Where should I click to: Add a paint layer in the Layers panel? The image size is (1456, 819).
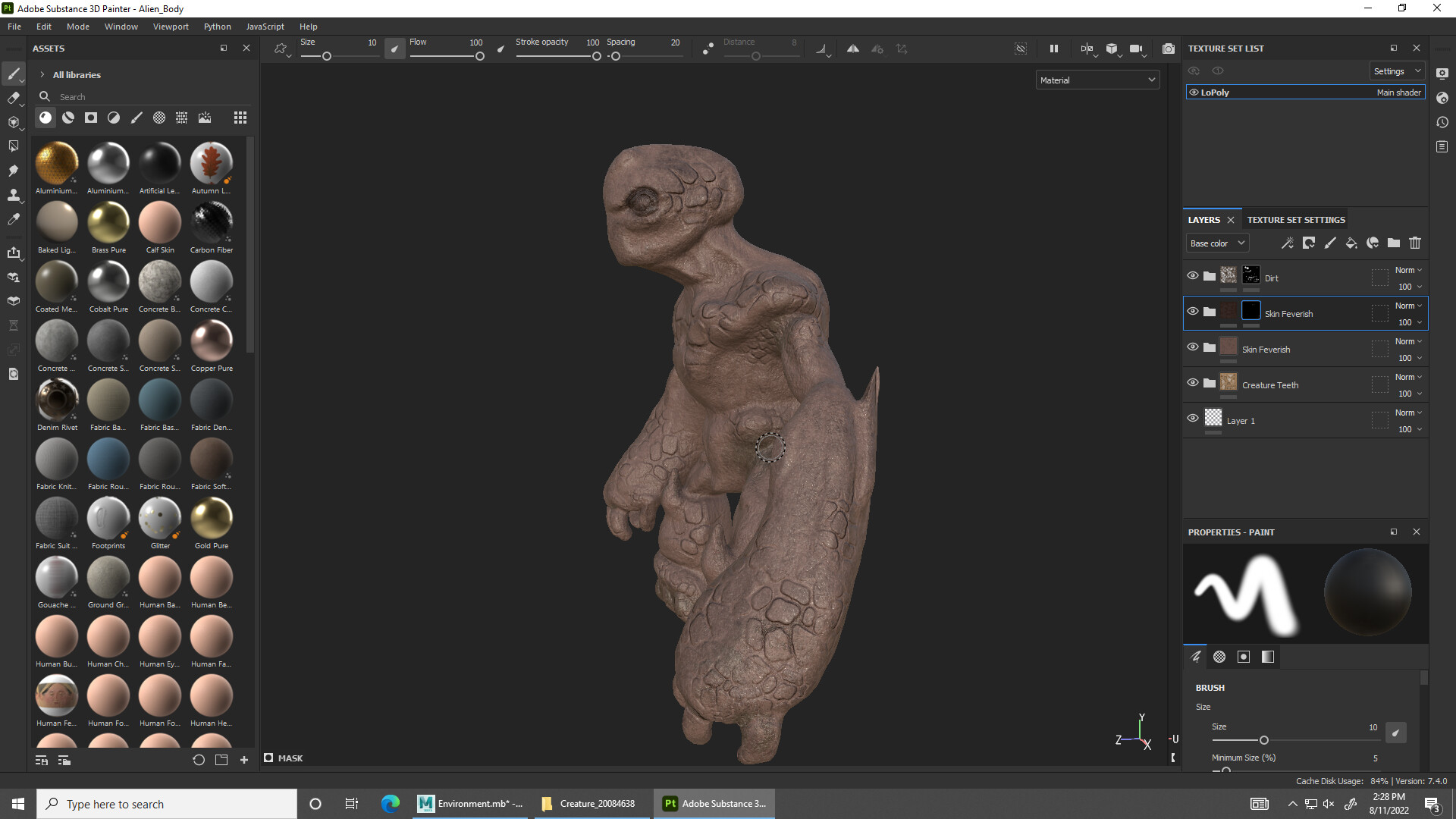pos(1330,243)
